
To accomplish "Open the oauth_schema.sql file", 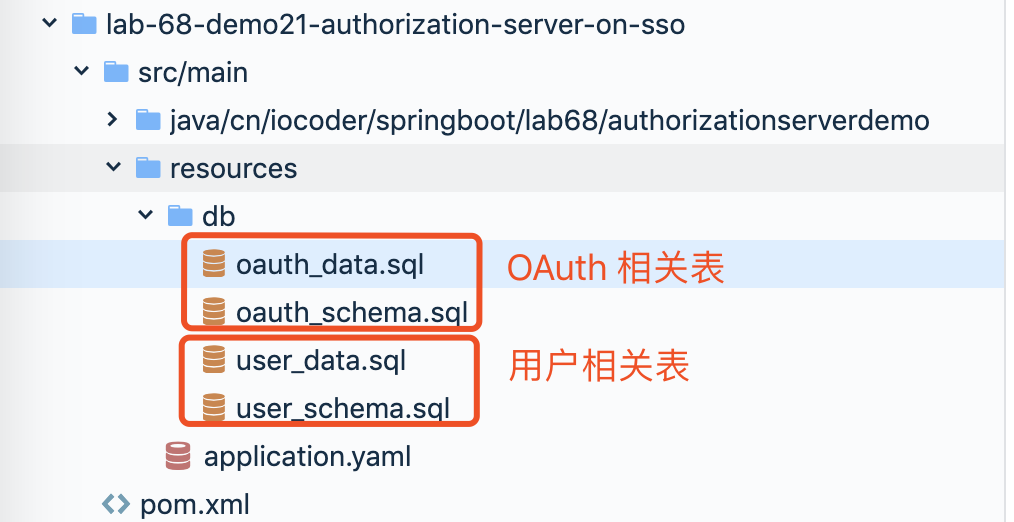I will tap(352, 313).
